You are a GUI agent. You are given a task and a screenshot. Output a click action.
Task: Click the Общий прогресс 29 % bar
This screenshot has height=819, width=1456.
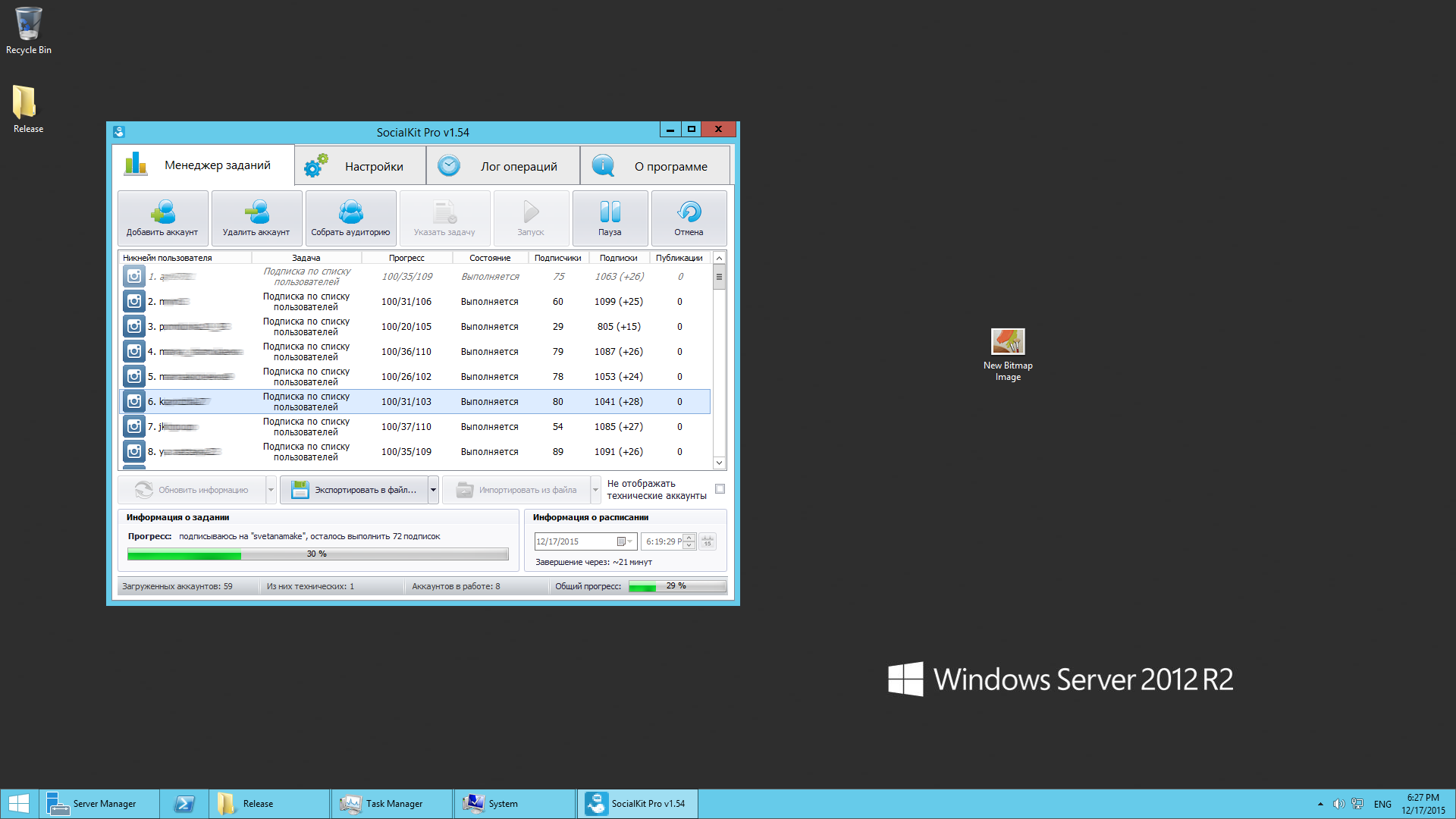(676, 586)
